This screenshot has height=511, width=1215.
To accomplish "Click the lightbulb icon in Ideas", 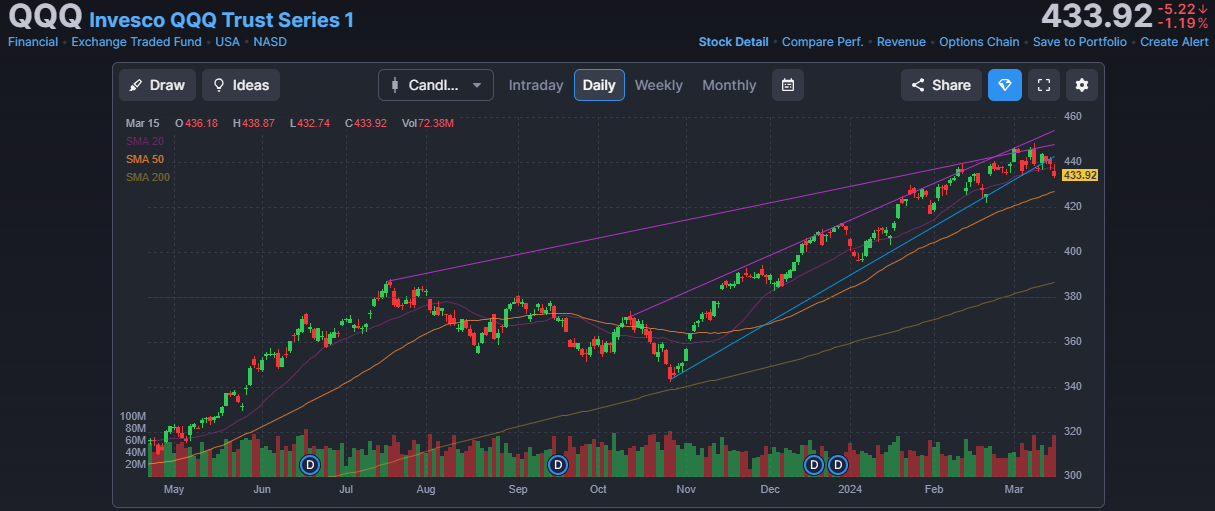I will (219, 85).
